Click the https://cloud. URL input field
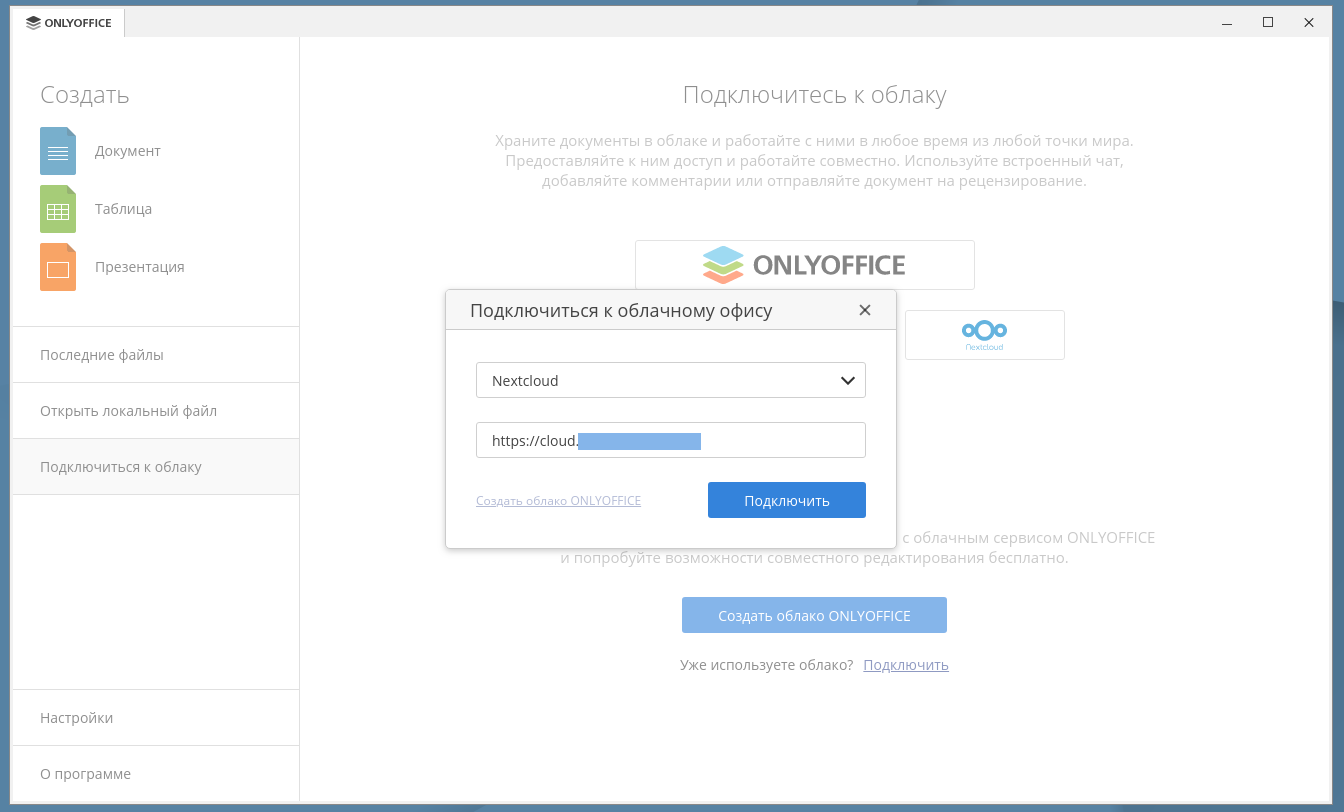This screenshot has height=812, width=1344. (x=671, y=440)
